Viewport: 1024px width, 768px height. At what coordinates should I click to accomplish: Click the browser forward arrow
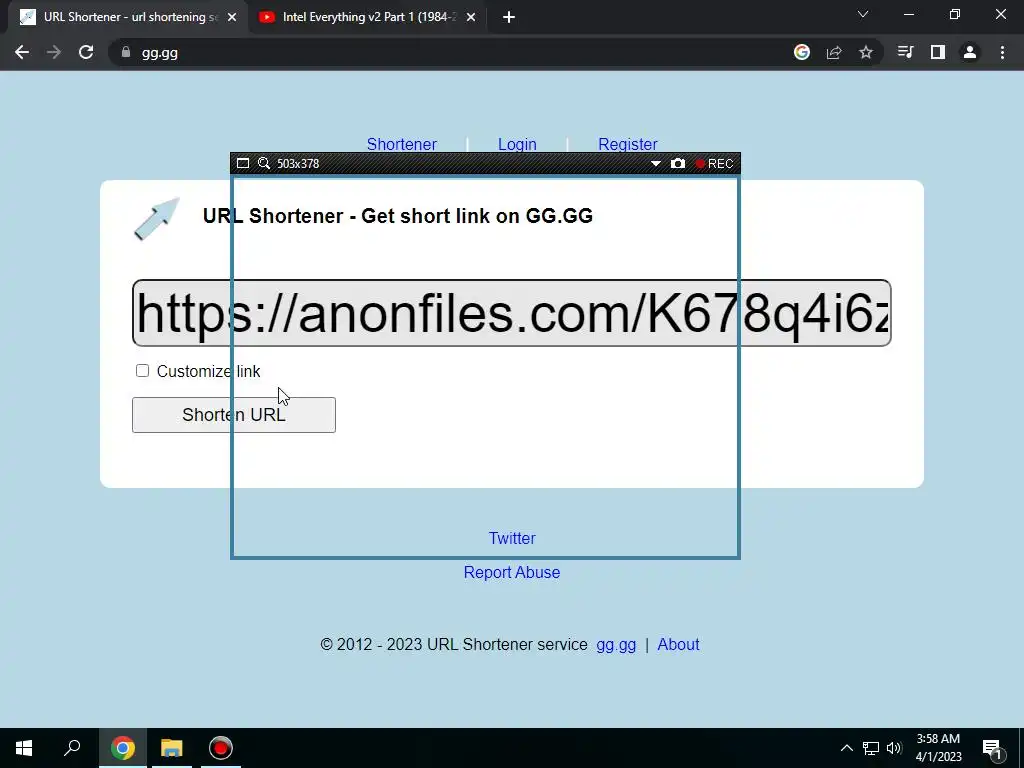pyautogui.click(x=54, y=52)
